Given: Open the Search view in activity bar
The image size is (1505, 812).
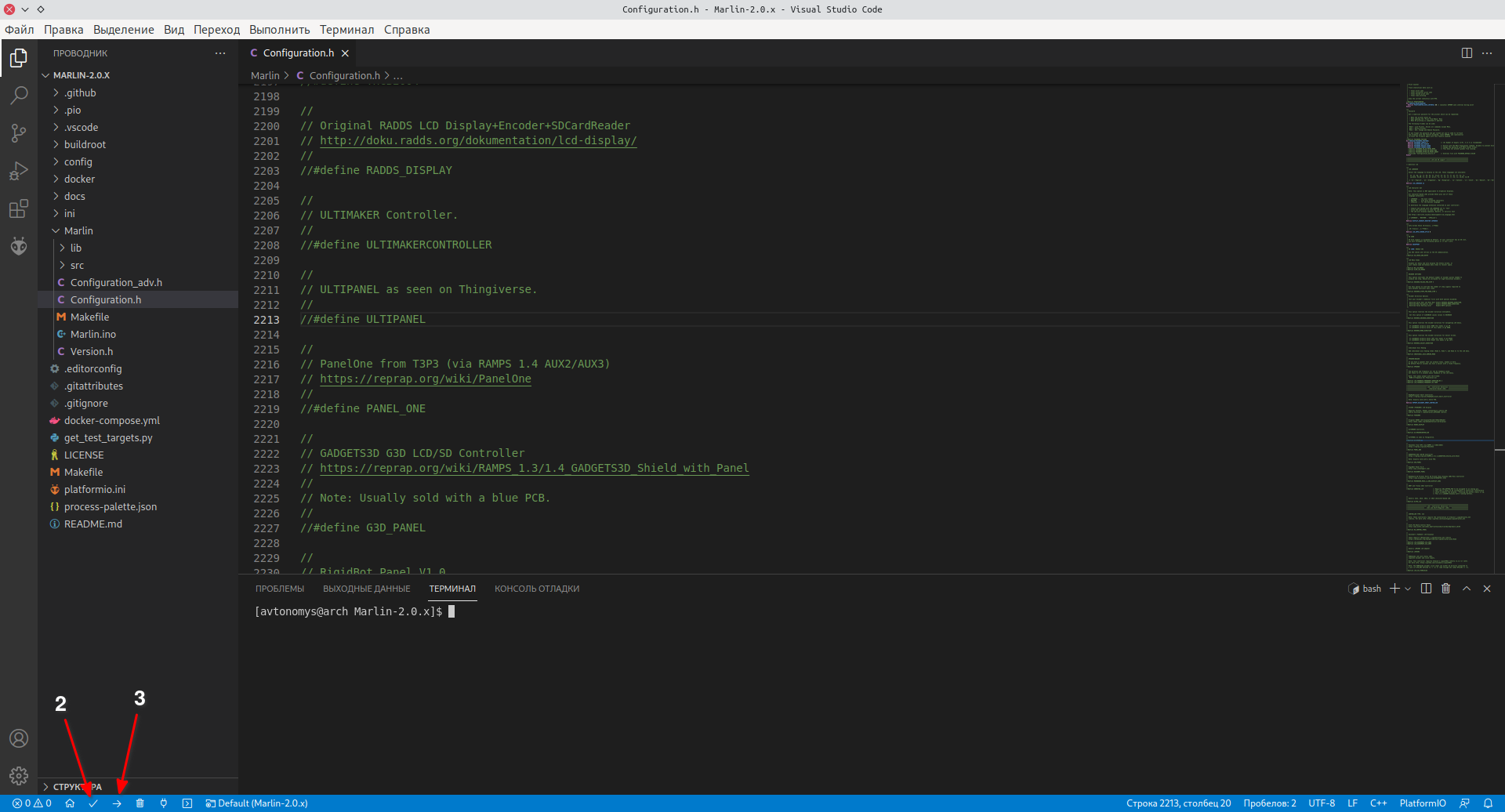Looking at the screenshot, I should pos(19,96).
